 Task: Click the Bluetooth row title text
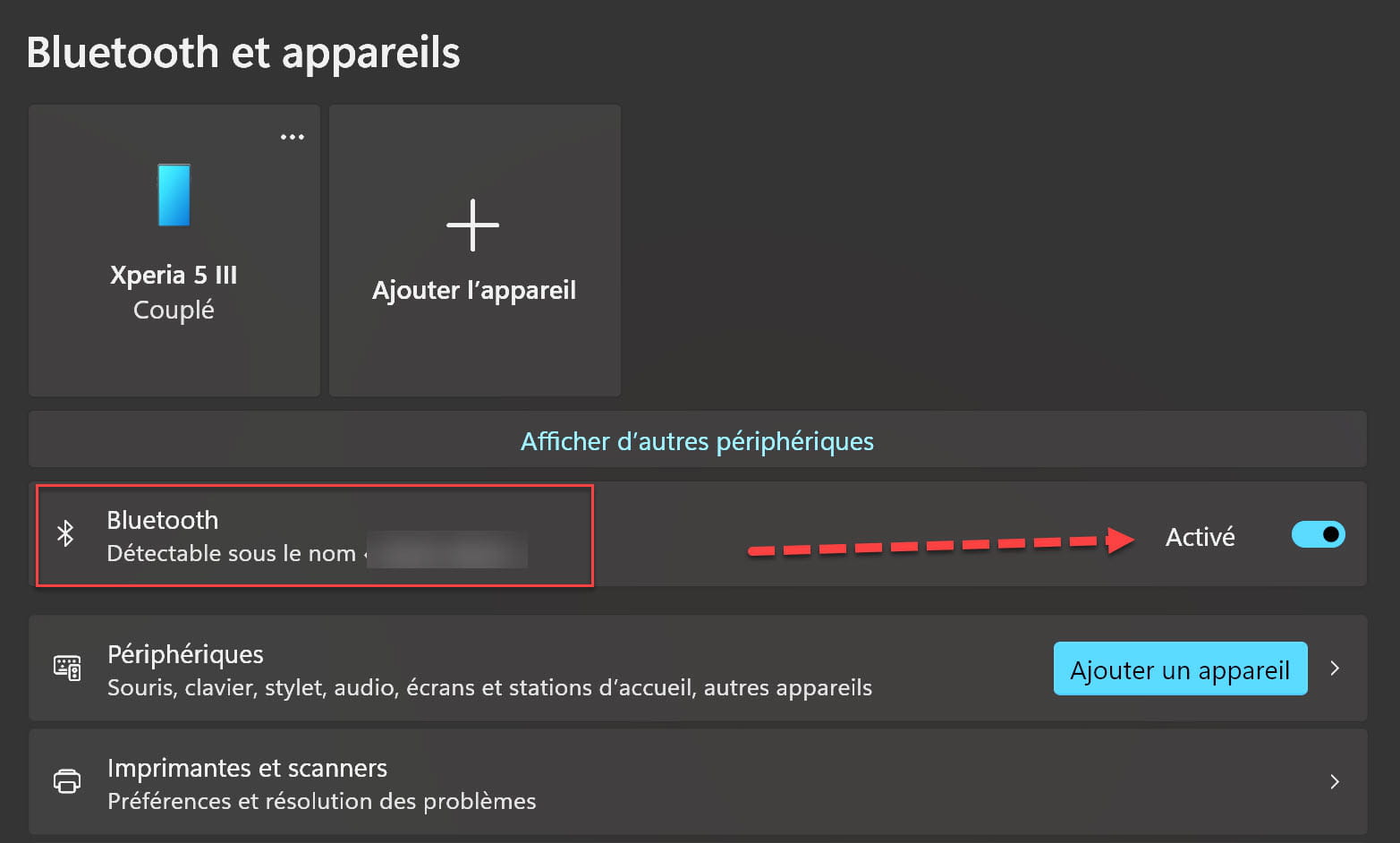click(x=163, y=520)
